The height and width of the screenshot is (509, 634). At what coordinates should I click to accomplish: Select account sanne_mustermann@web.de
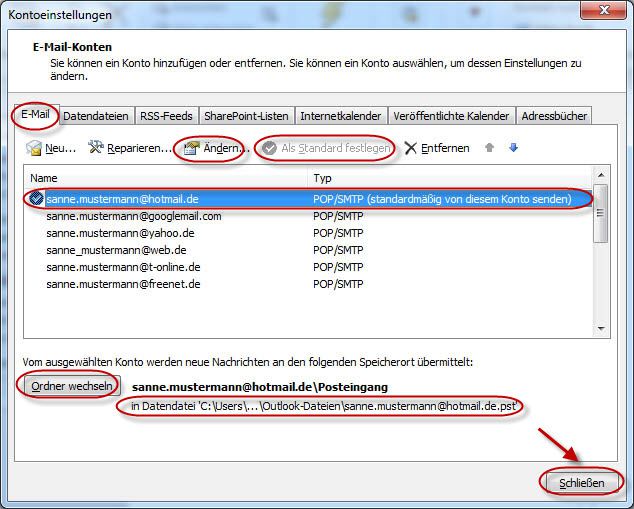point(308,250)
